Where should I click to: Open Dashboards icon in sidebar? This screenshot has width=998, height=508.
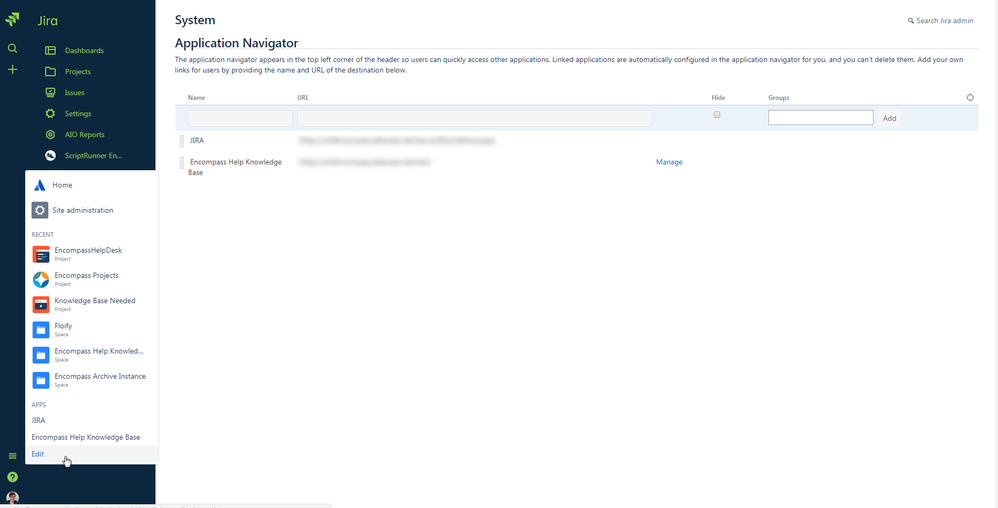pyautogui.click(x=50, y=50)
